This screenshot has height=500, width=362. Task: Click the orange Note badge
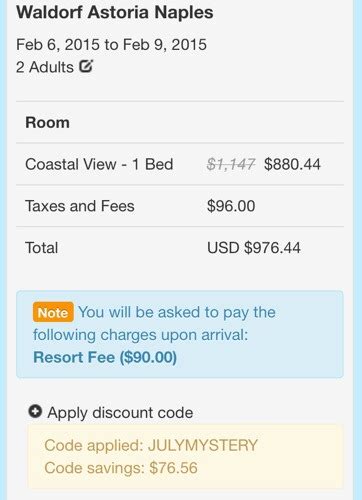53,312
